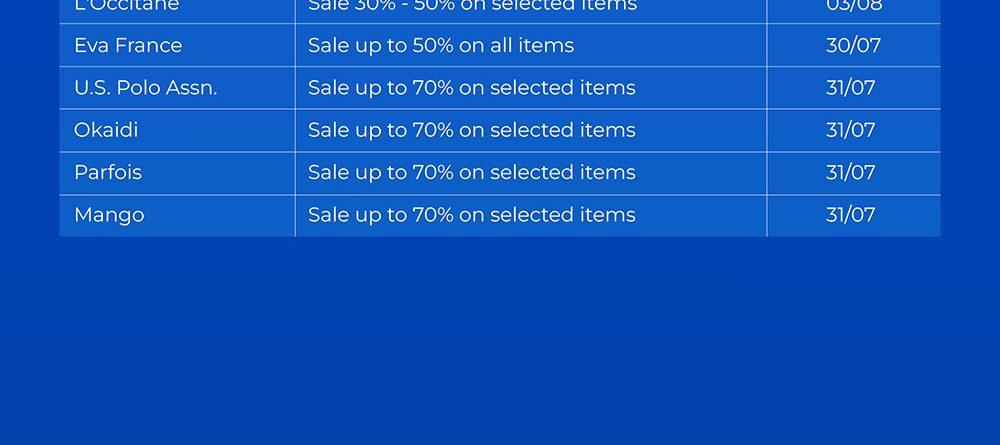Click the 31/07 date in U.S. Polo row
The height and width of the screenshot is (445, 1000).
click(x=850, y=88)
